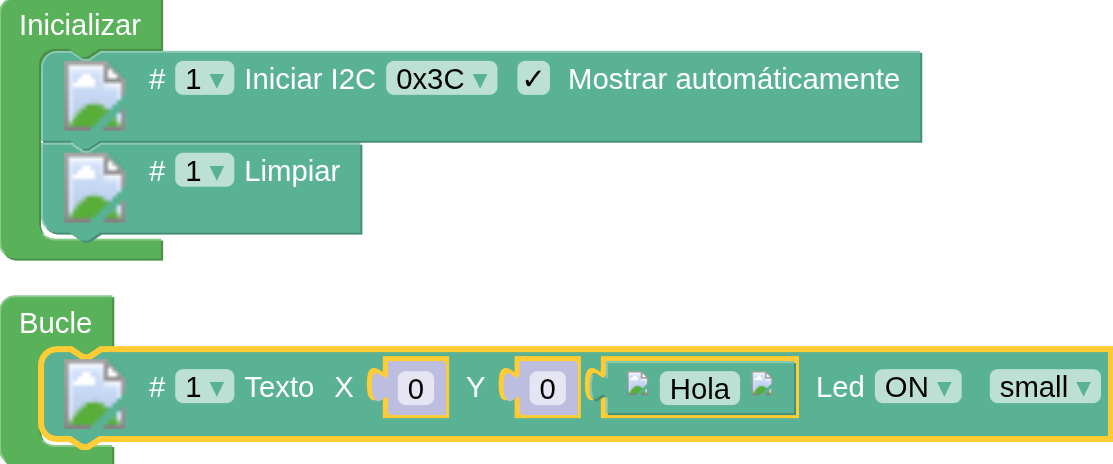
Task: Click the Texto block label
Action: click(x=279, y=387)
